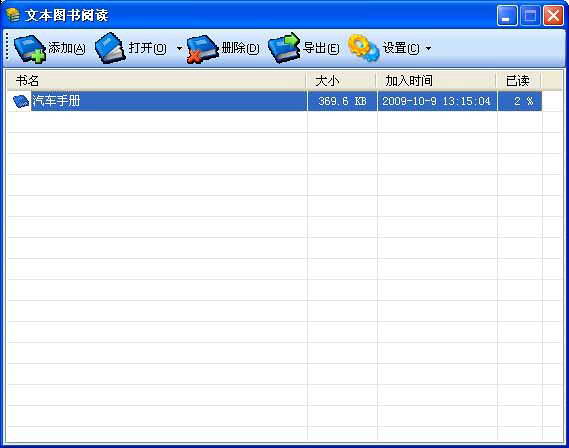The image size is (569, 448).
Task: Minimize the 文本图书阅读 window
Action: [507, 16]
